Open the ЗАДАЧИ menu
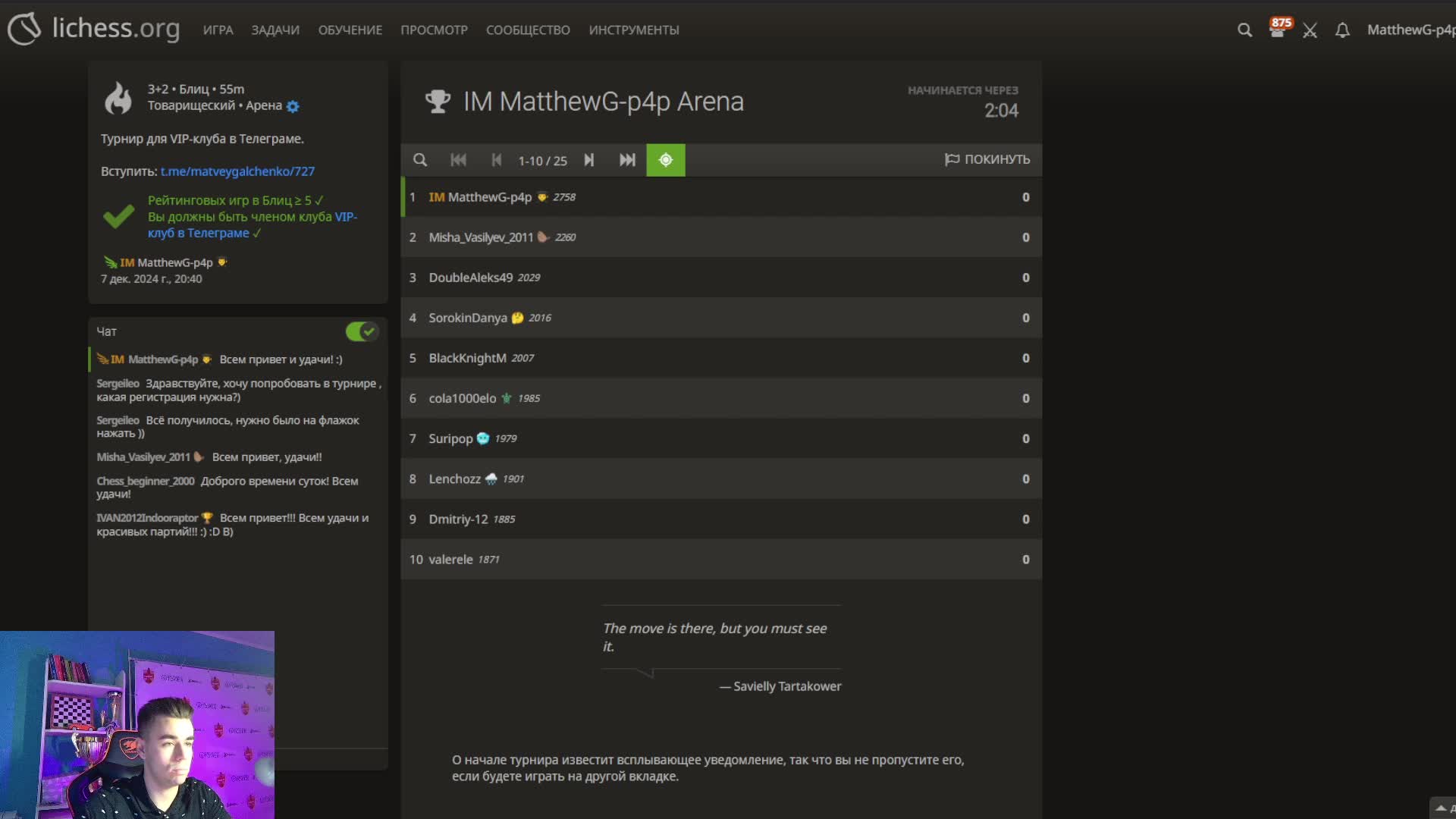Viewport: 1456px width, 819px height. coord(275,30)
